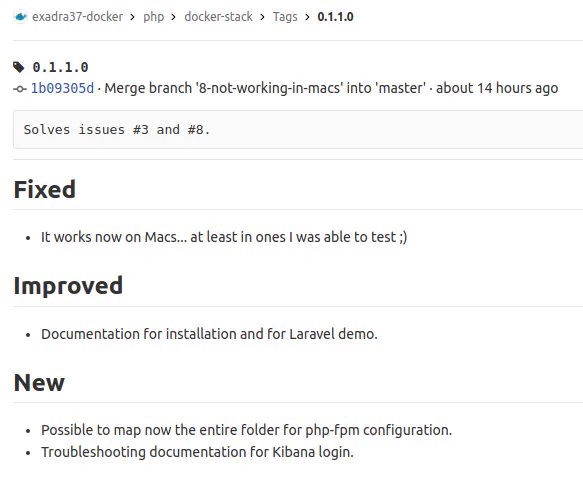
Task: Click the tag icon beside 0.1.1.0
Action: pyautogui.click(x=19, y=67)
